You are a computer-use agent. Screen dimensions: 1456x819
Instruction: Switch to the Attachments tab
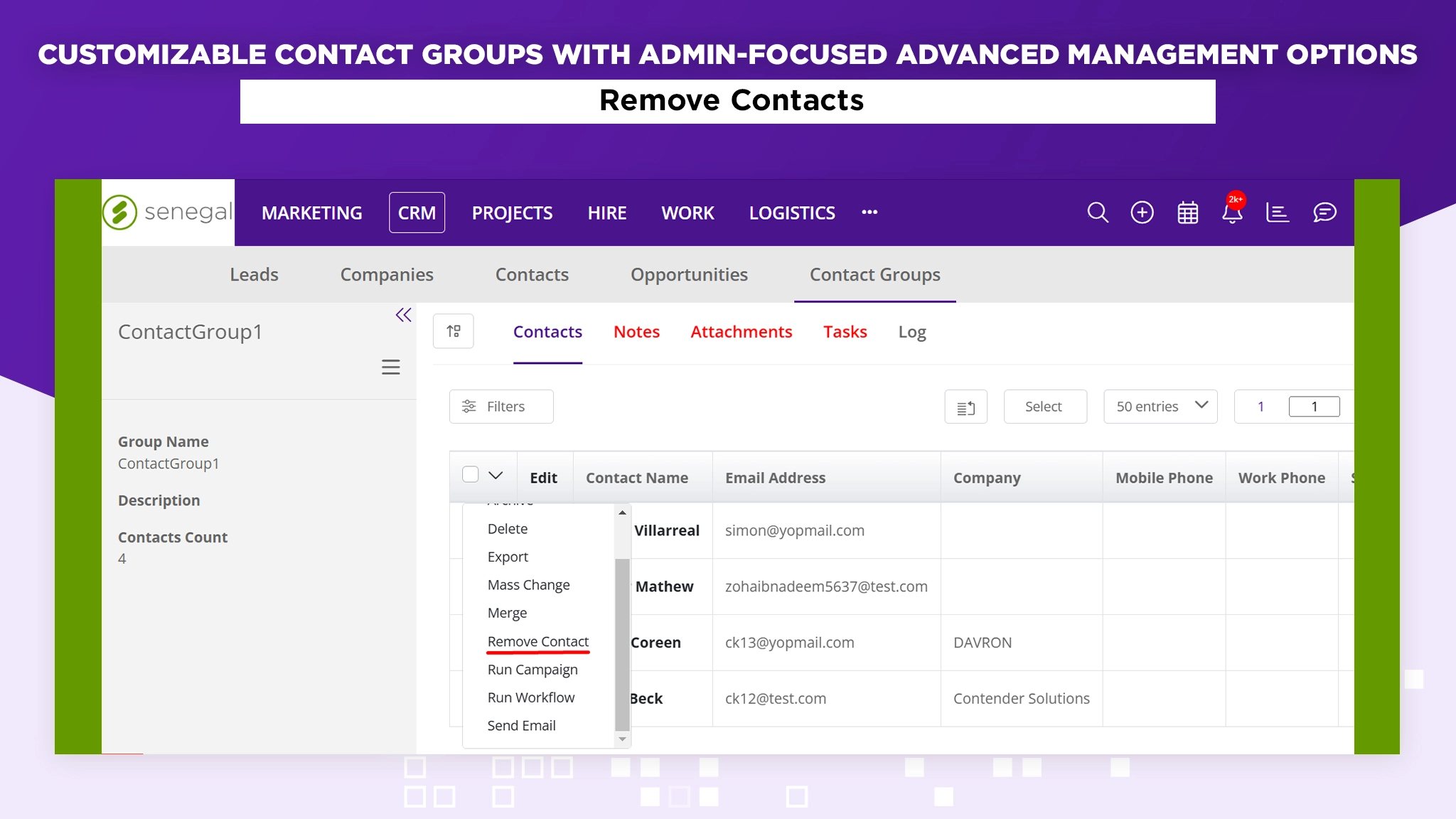pyautogui.click(x=741, y=332)
